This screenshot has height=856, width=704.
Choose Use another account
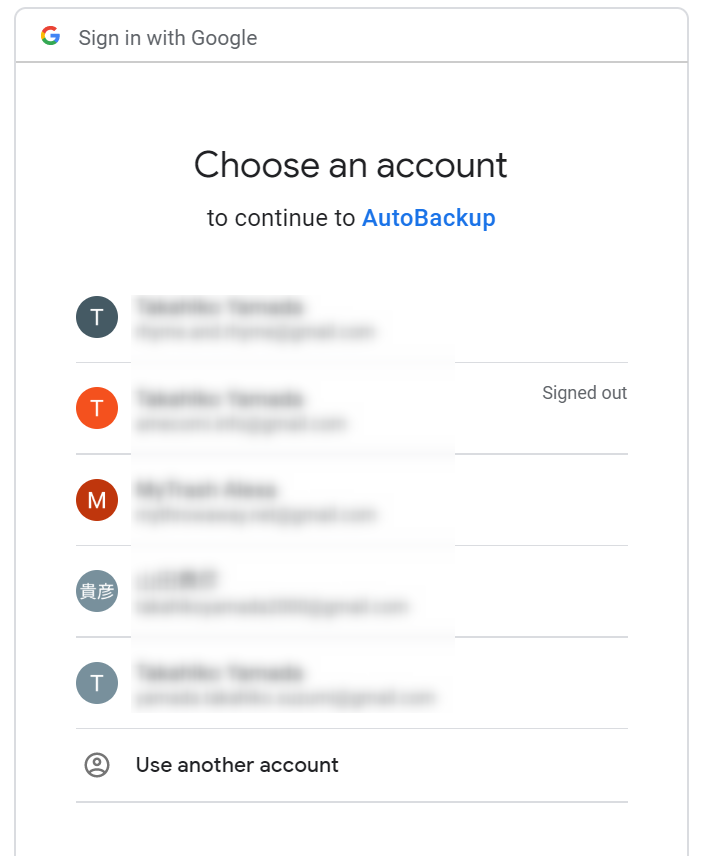click(237, 765)
